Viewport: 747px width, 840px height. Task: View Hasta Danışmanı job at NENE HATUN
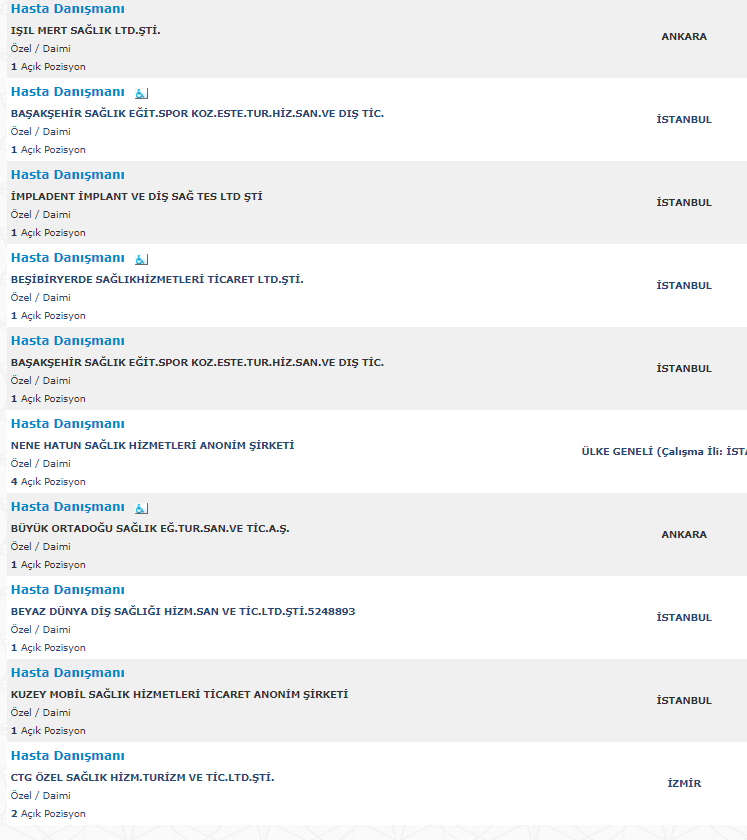tap(67, 424)
